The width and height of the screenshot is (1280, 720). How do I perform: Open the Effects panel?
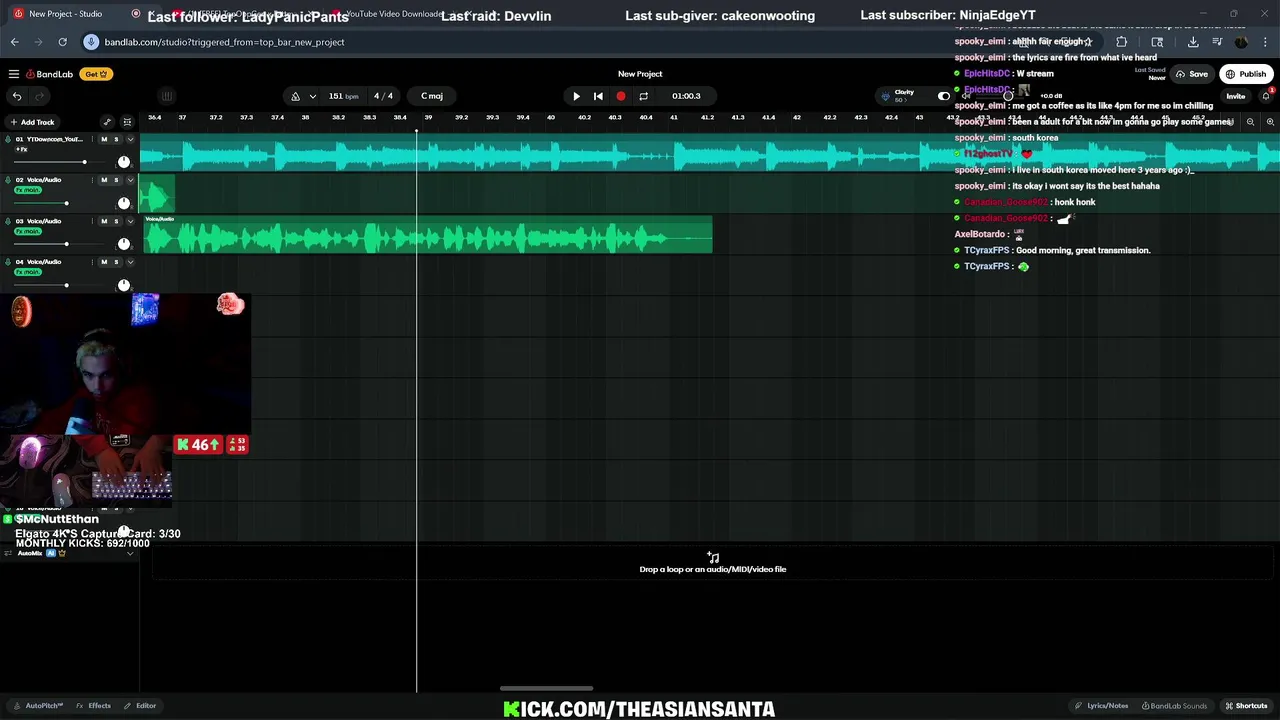pos(94,706)
